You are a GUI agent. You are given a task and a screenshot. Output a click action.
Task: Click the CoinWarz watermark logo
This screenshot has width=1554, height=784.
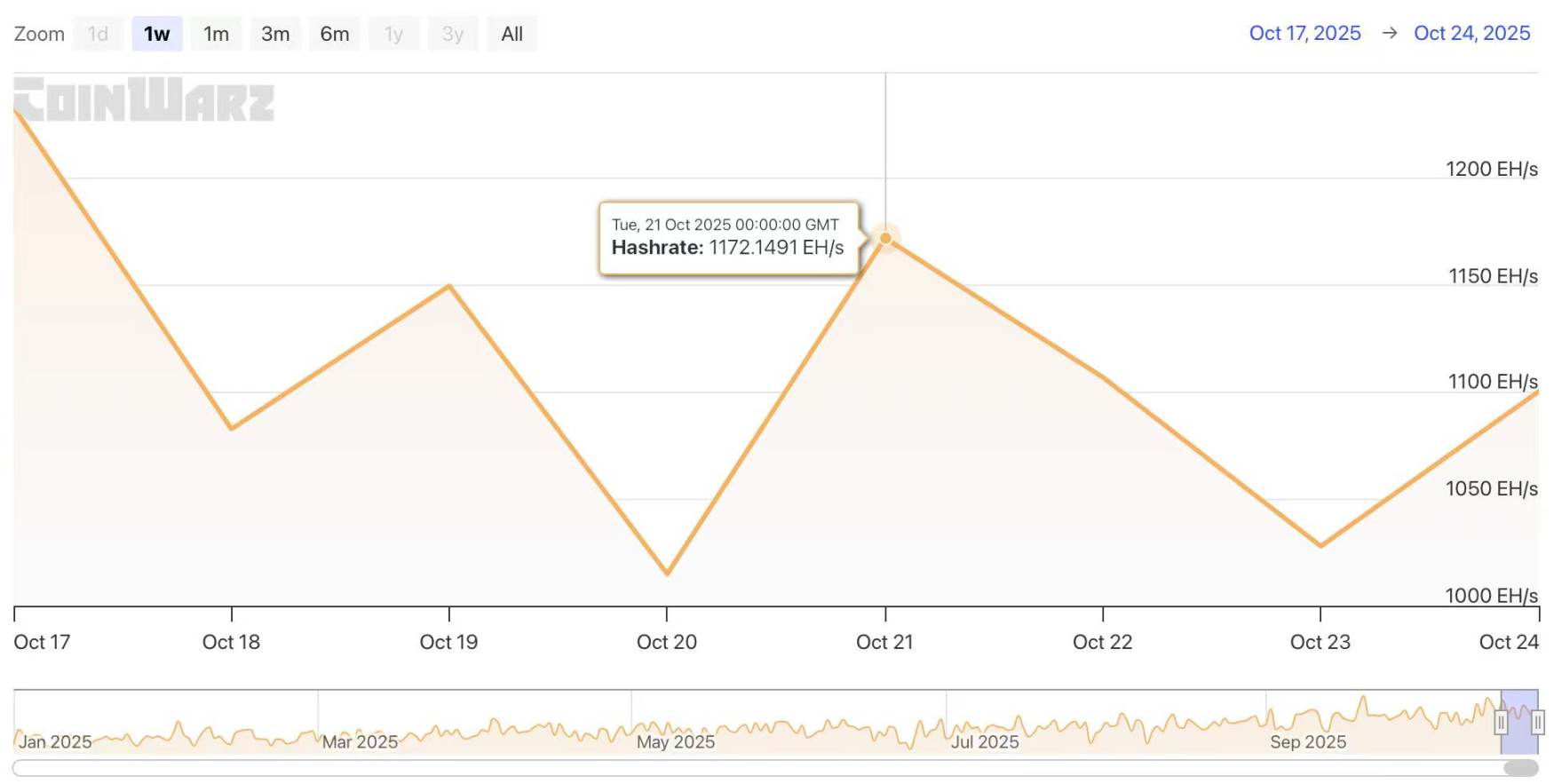(144, 99)
